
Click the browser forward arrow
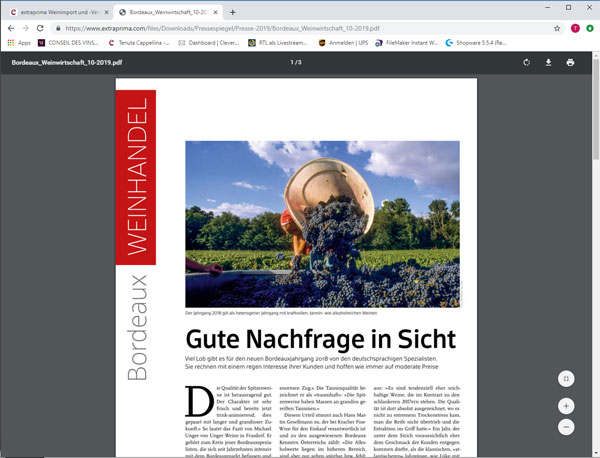[25, 28]
